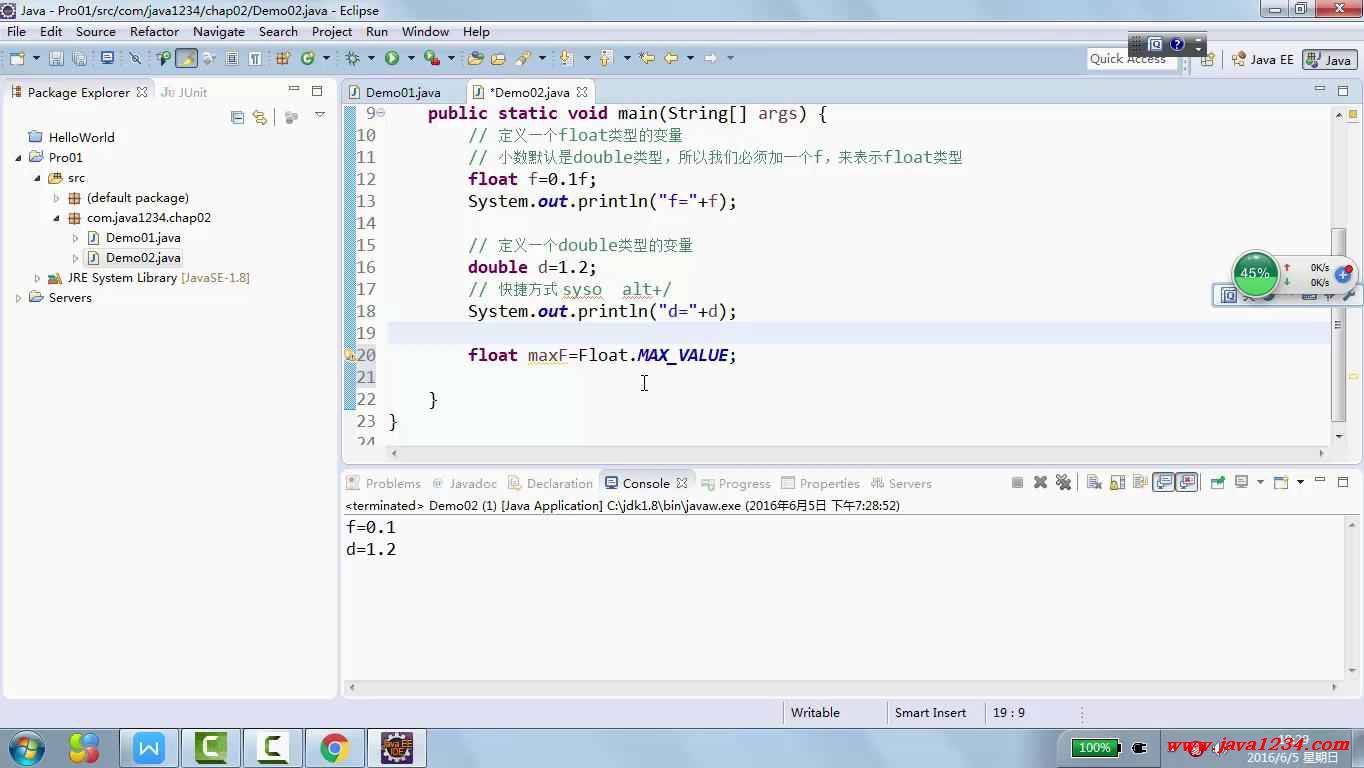Open Chrome from the Windows taskbar

click(x=334, y=747)
